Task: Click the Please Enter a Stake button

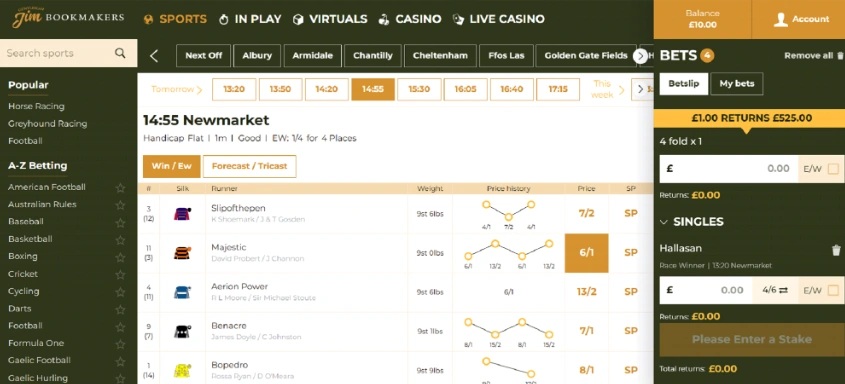Action: [751, 339]
